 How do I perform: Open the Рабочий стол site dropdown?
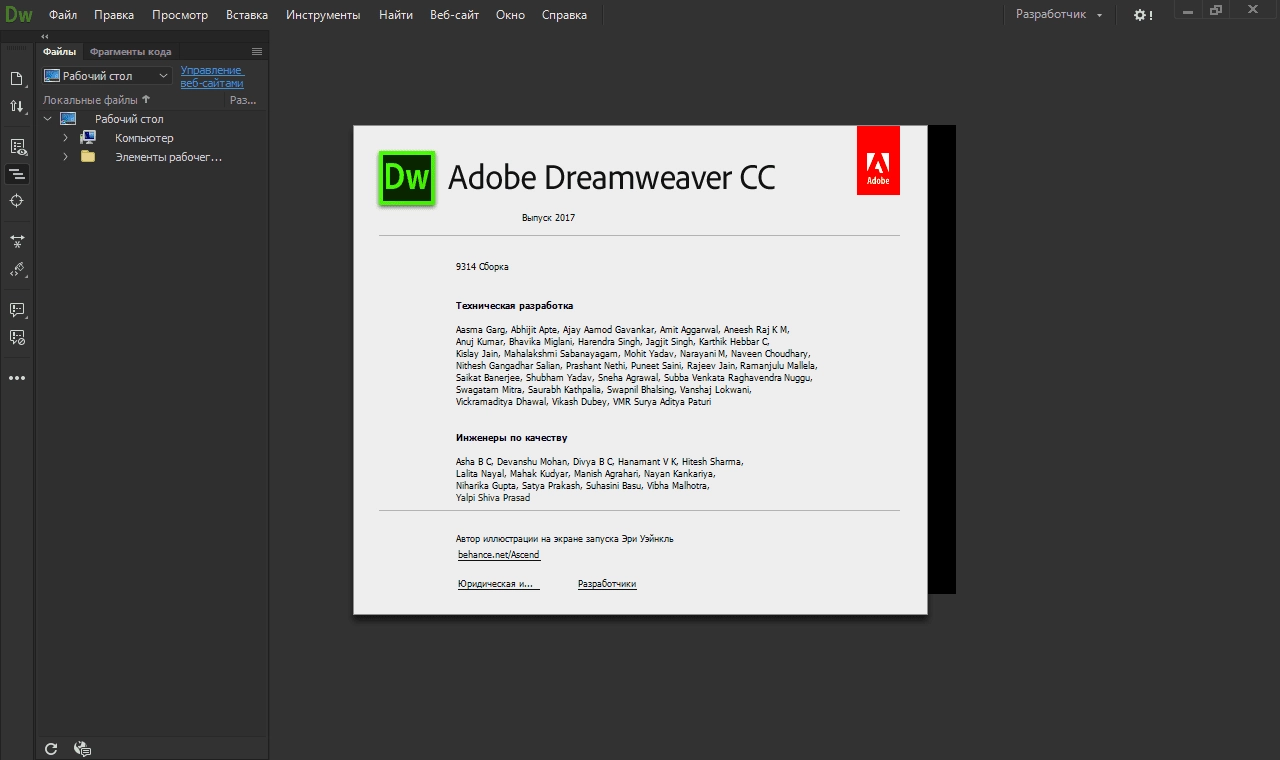[107, 76]
